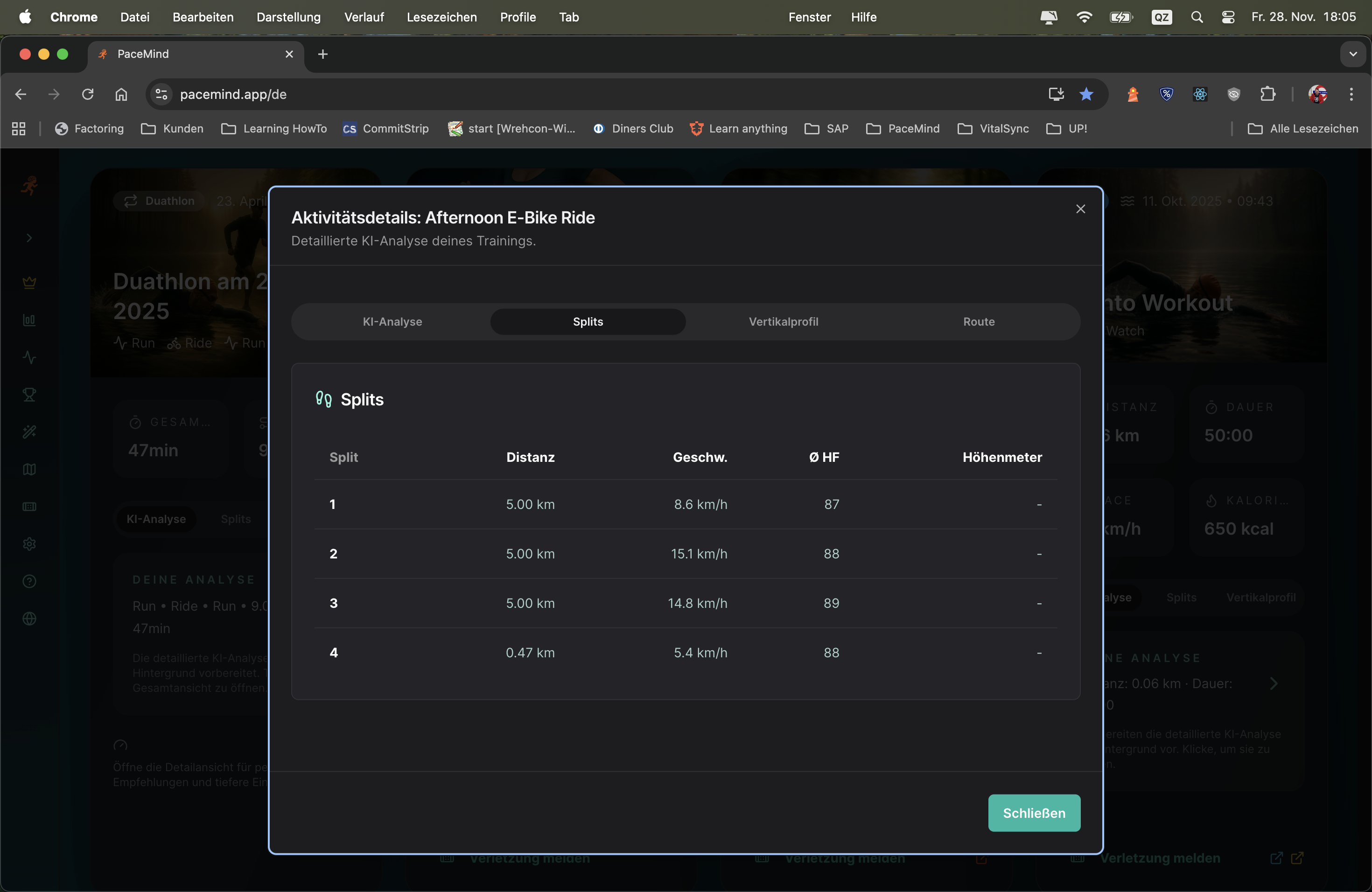
Task: Open the Lesezeichen menu
Action: [x=441, y=17]
